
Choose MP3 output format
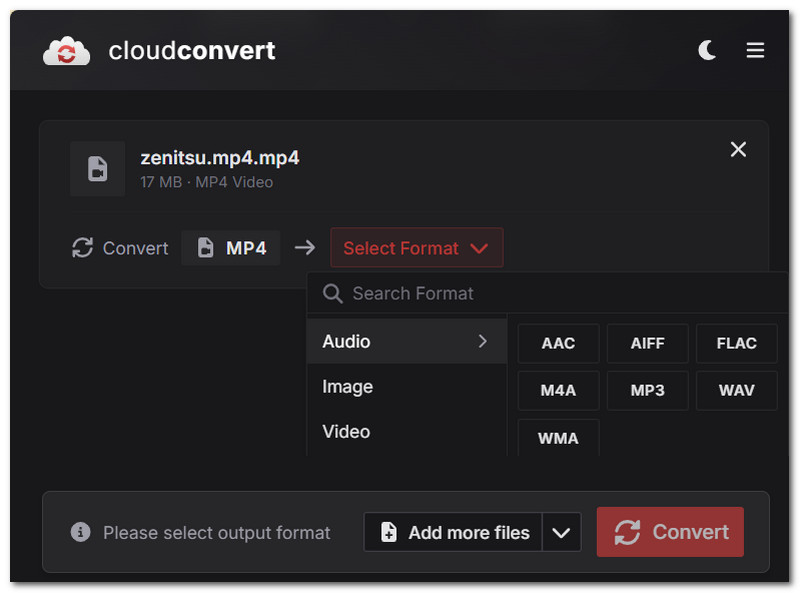pyautogui.click(x=647, y=390)
